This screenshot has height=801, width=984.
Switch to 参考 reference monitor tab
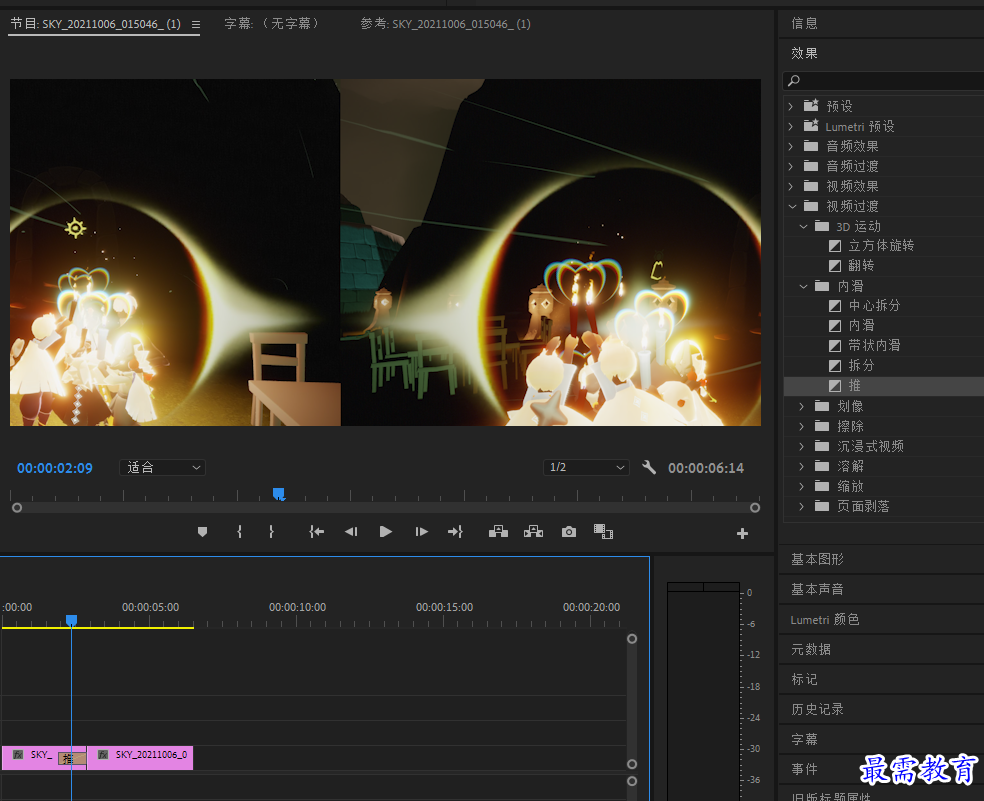tap(446, 24)
